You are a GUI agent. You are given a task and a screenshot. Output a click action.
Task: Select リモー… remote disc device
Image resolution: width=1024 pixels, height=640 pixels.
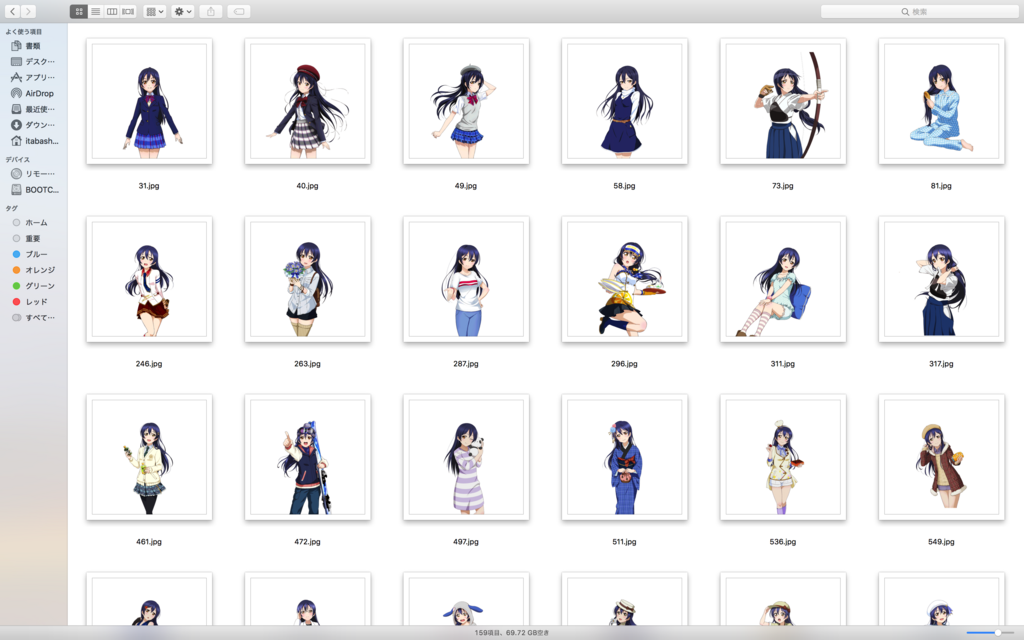tap(33, 174)
